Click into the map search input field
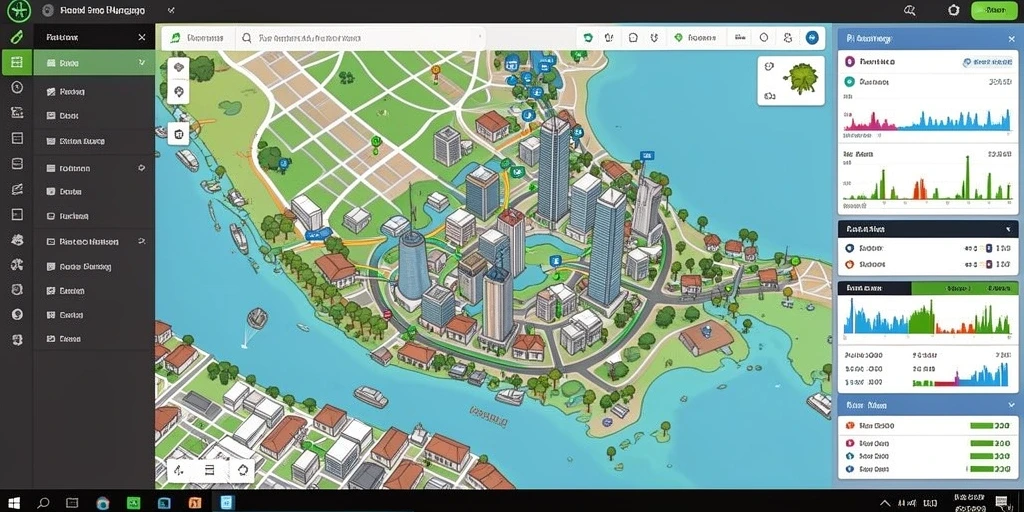Screen dimensions: 1024x512 point(362,39)
